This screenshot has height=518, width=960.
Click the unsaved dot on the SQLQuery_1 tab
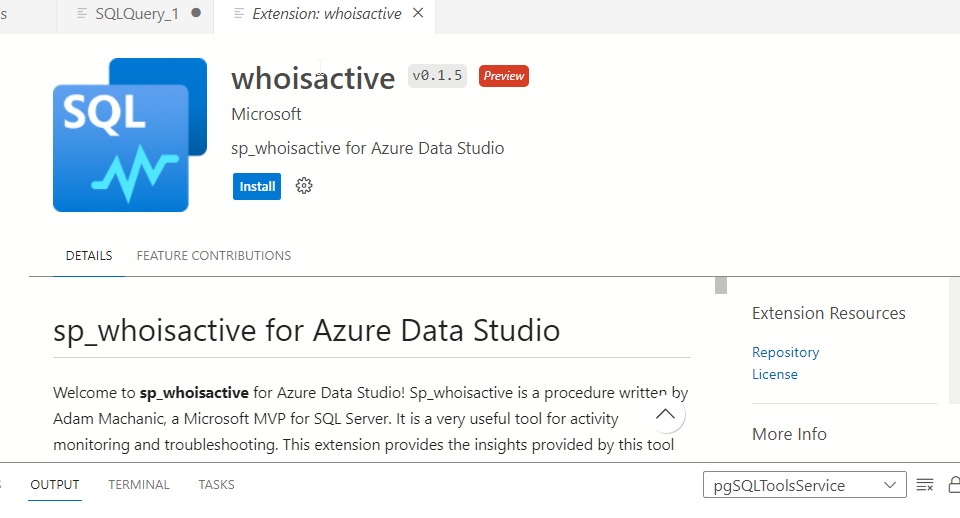coord(196,13)
